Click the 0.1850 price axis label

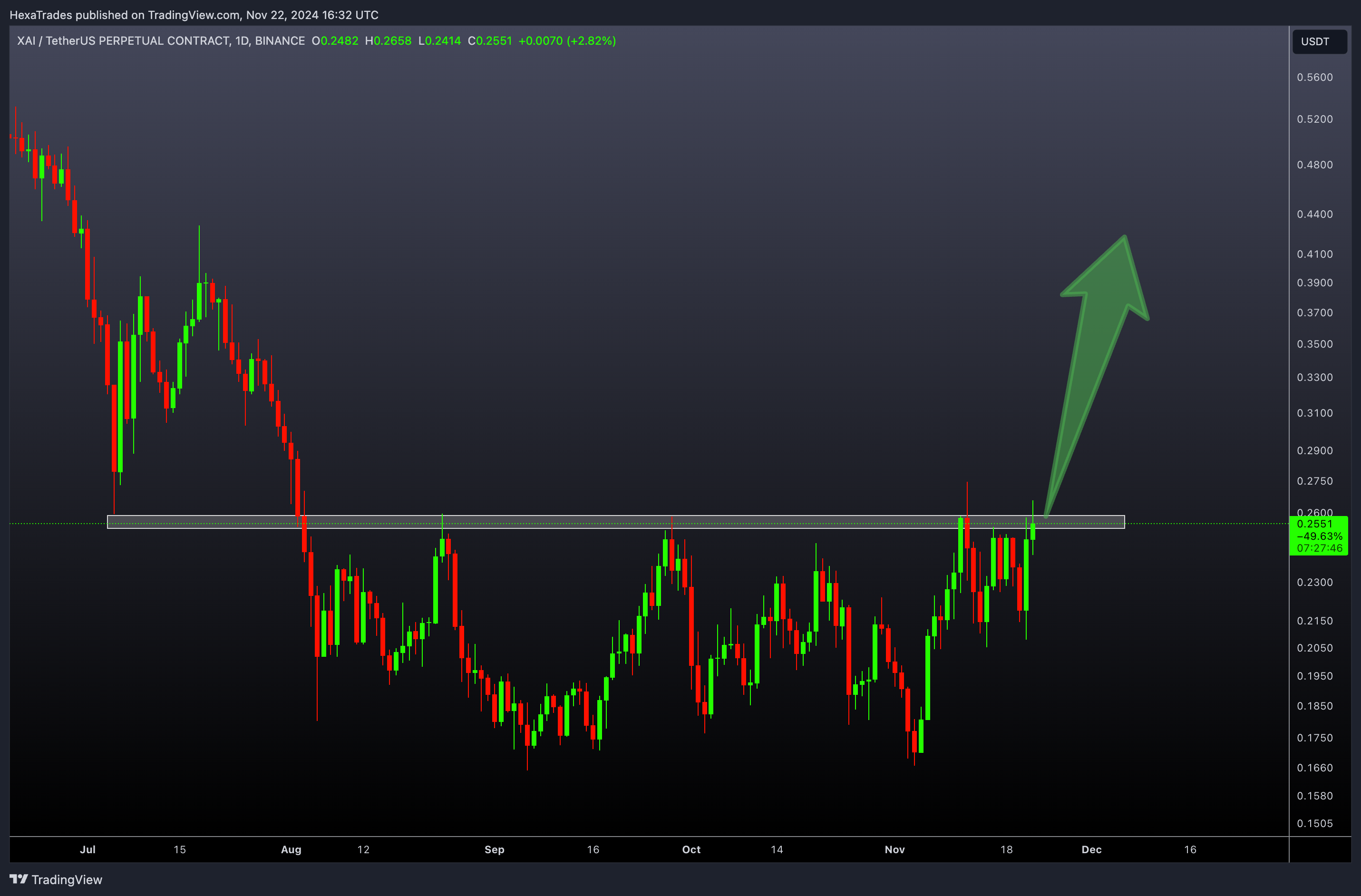click(1315, 706)
